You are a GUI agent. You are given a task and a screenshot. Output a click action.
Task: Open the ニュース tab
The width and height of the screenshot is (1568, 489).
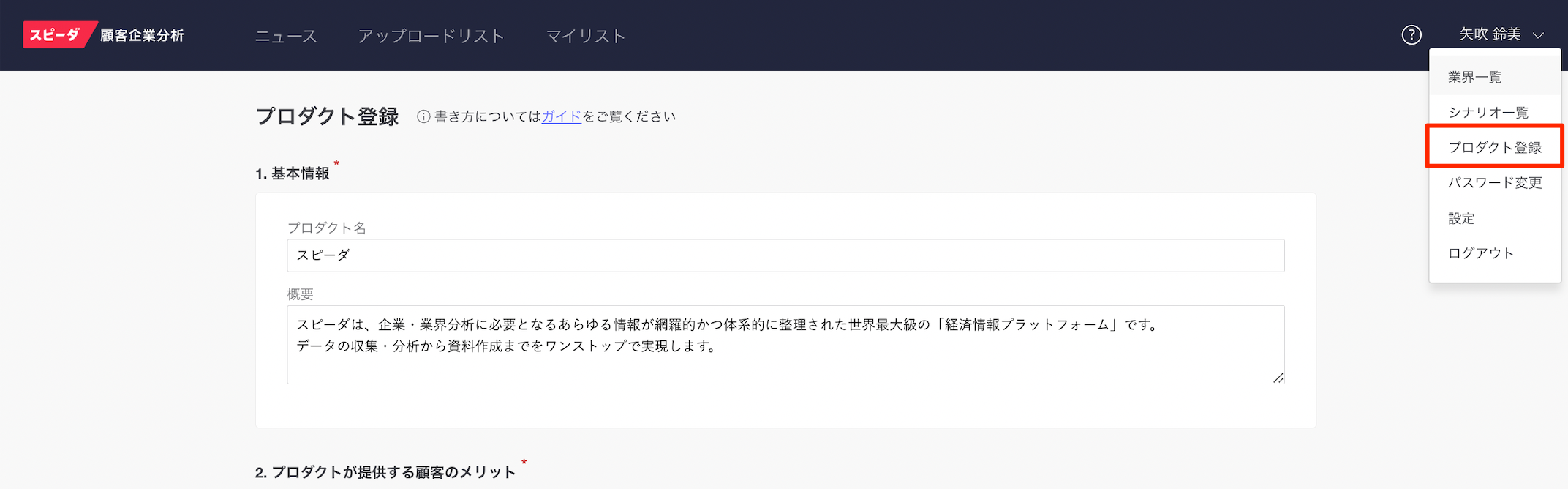pos(286,36)
